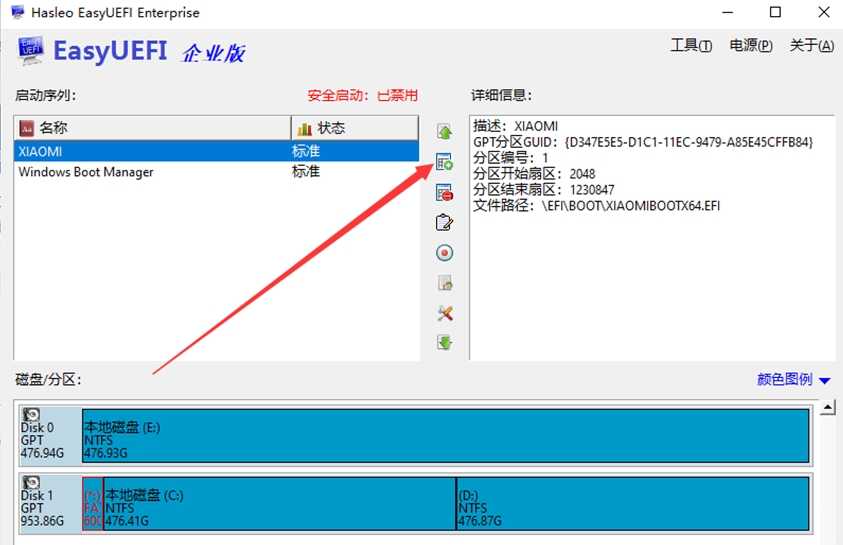Click the wrench and screwdriver tools icon
843x545 pixels.
[445, 313]
